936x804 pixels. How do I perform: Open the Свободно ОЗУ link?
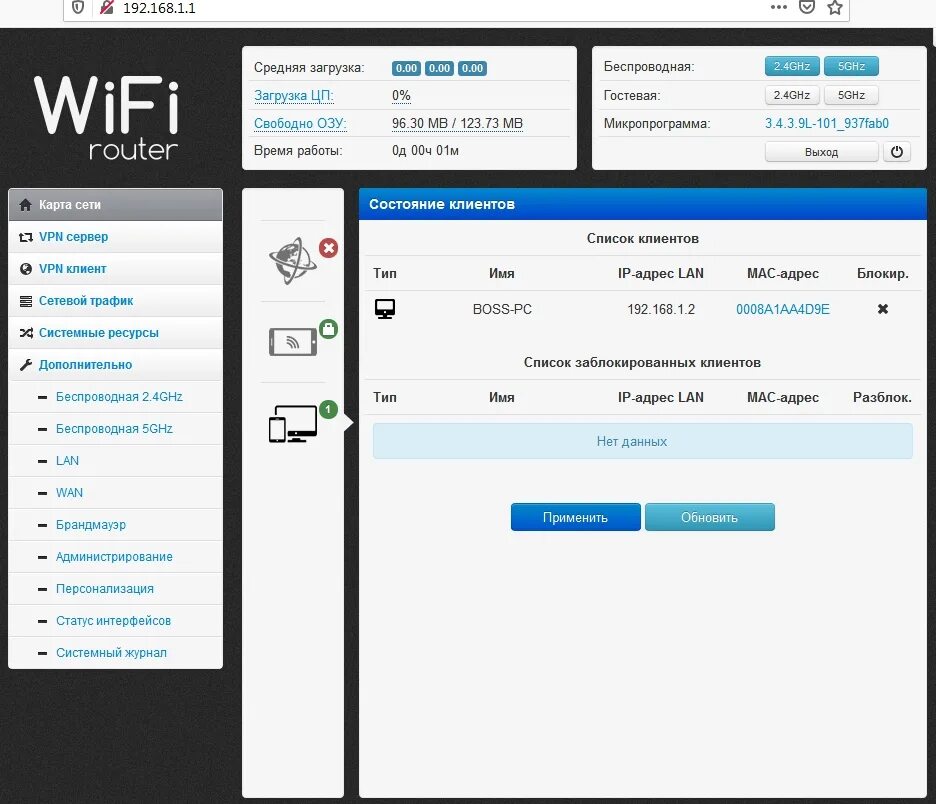tap(300, 123)
